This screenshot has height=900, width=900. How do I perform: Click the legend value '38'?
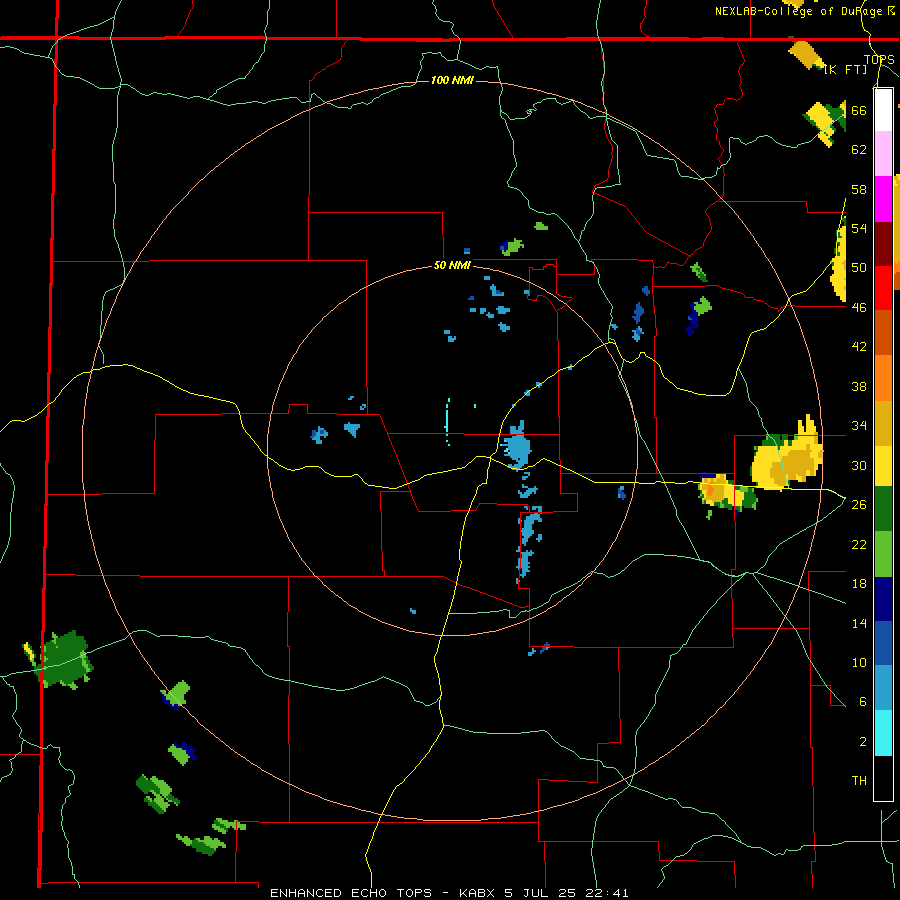859,387
